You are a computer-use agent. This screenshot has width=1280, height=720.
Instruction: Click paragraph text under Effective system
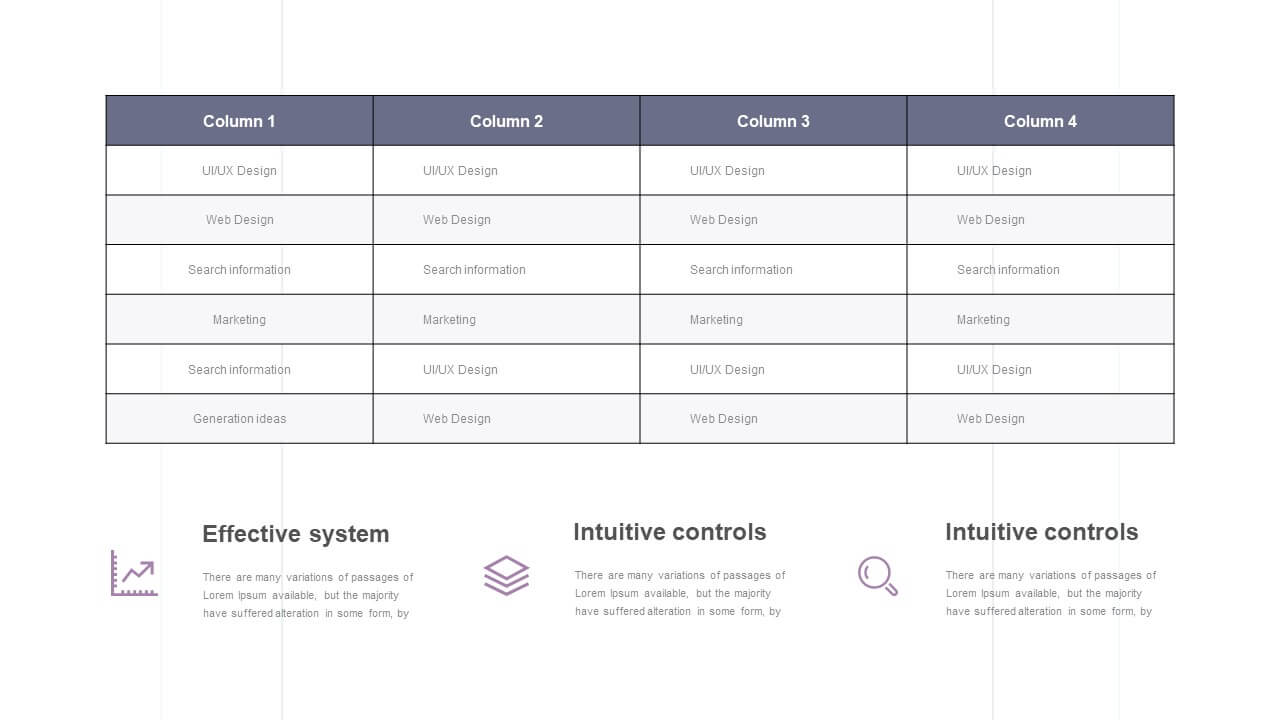[x=308, y=595]
